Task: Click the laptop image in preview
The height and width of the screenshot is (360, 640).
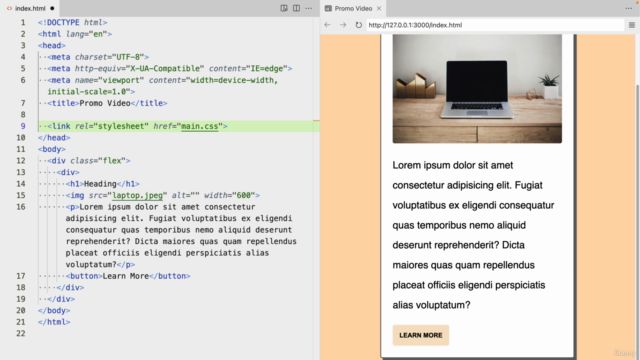Action: (x=477, y=89)
